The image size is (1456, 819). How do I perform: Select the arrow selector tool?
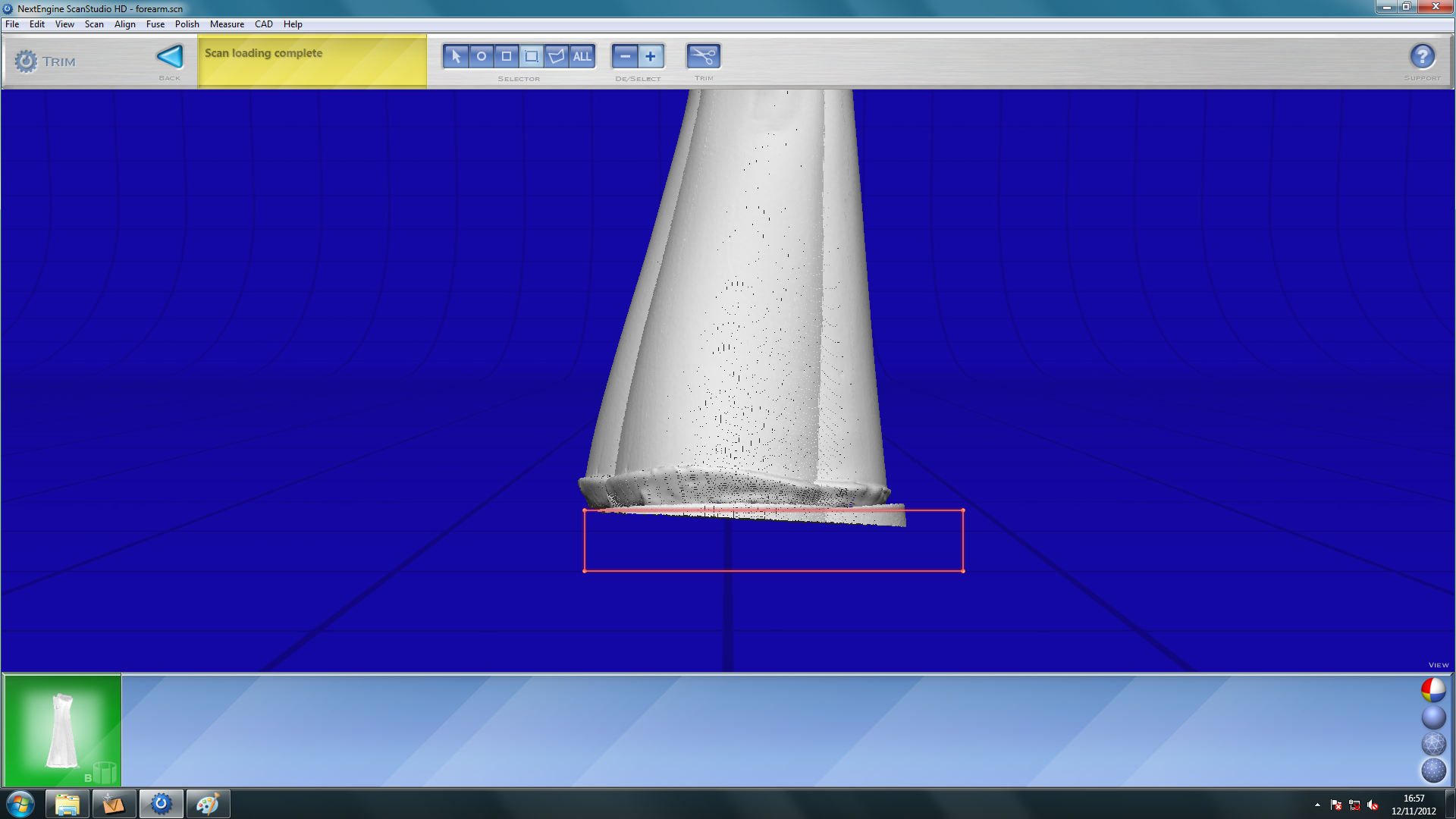(456, 55)
